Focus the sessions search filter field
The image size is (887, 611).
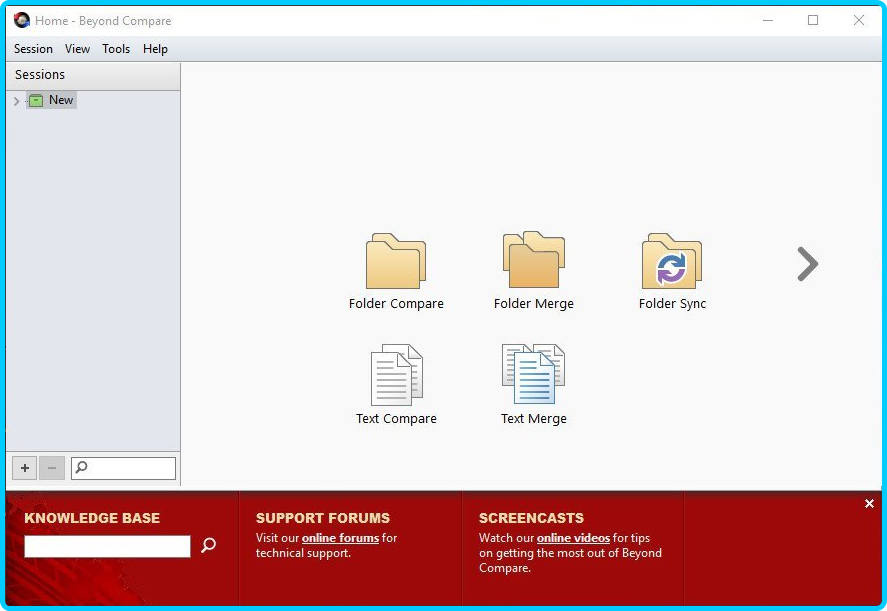pos(123,468)
